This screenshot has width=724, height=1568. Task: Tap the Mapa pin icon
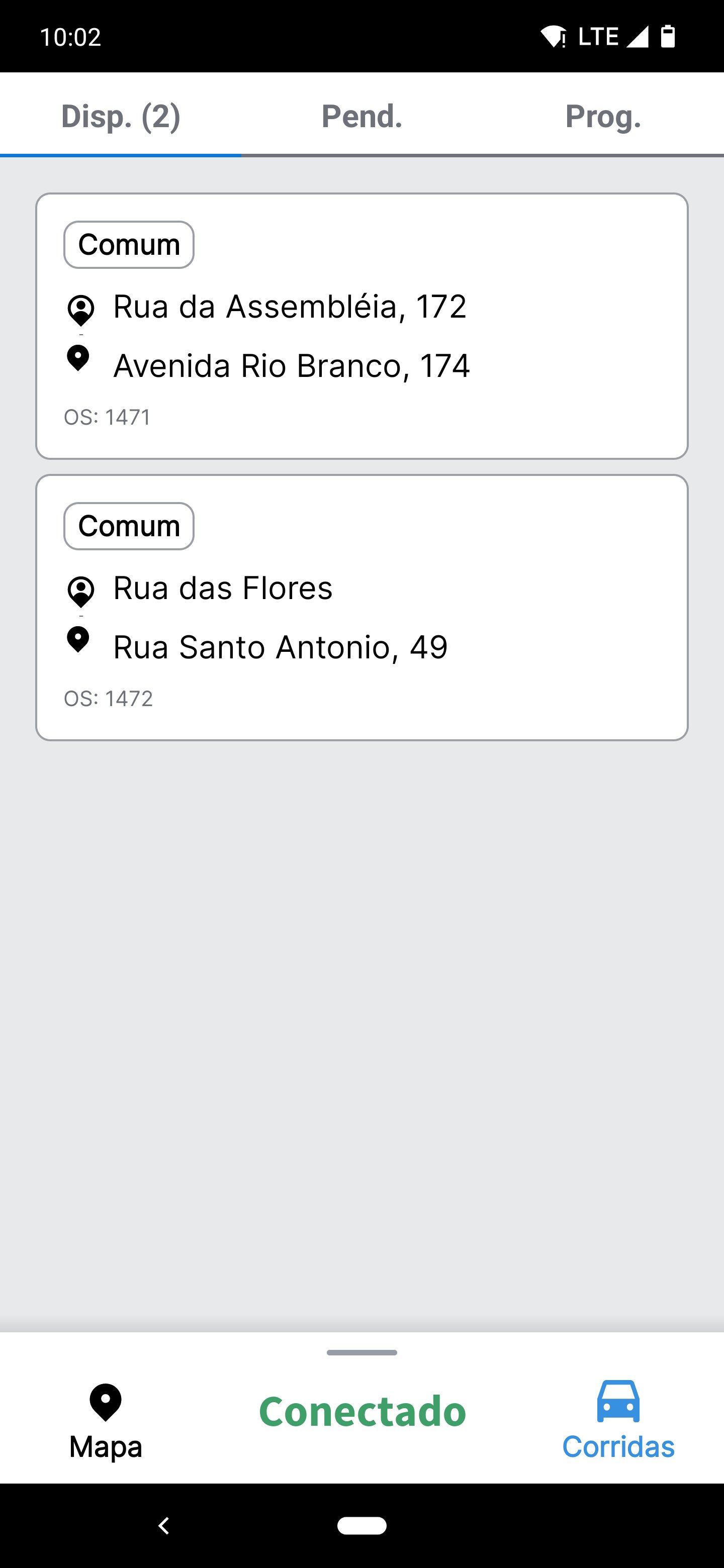106,1403
